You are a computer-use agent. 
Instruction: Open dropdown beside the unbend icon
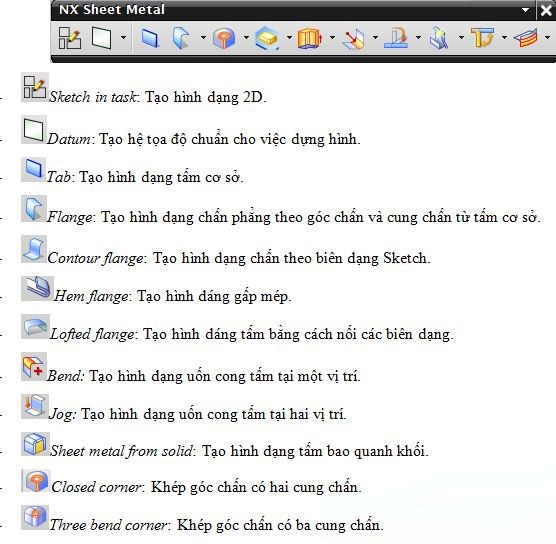click(418, 37)
